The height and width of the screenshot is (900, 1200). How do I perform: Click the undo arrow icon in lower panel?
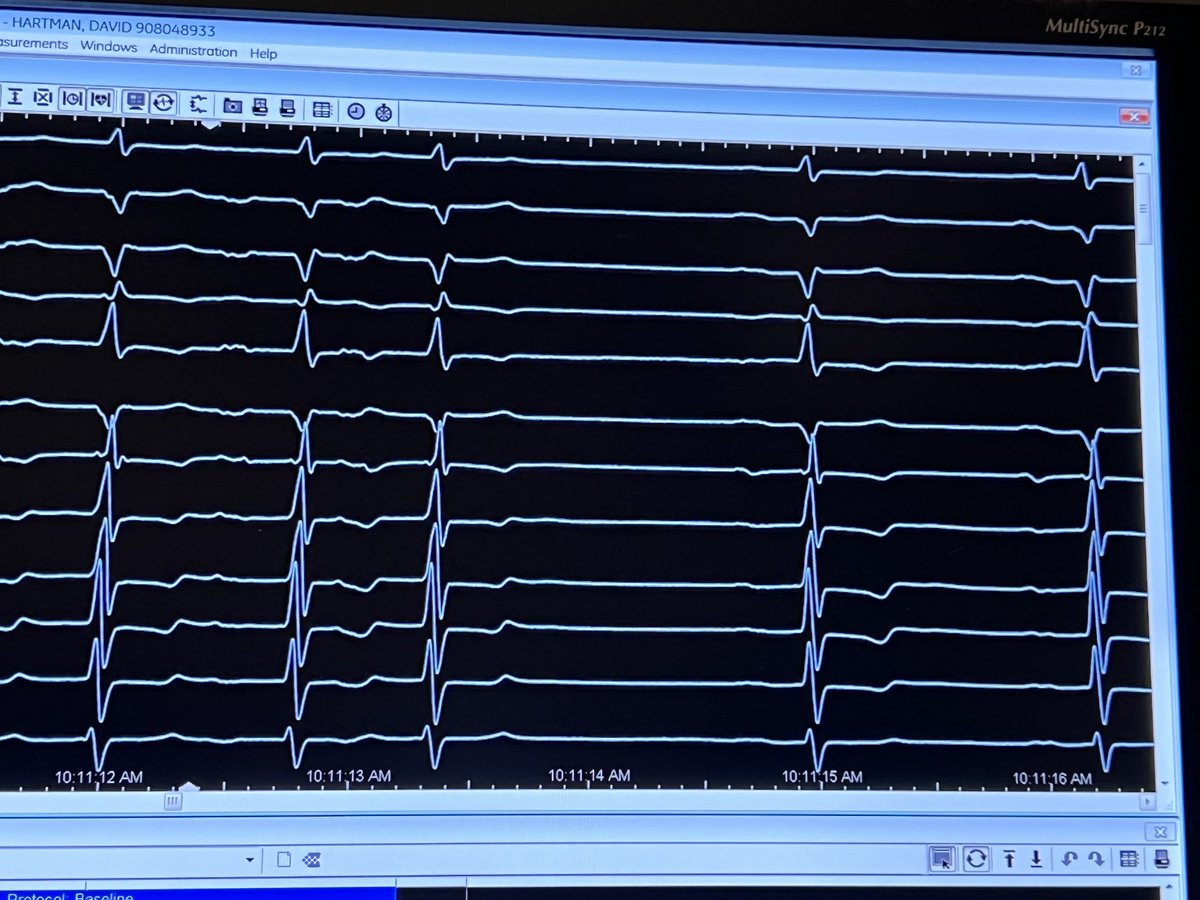tap(1071, 858)
